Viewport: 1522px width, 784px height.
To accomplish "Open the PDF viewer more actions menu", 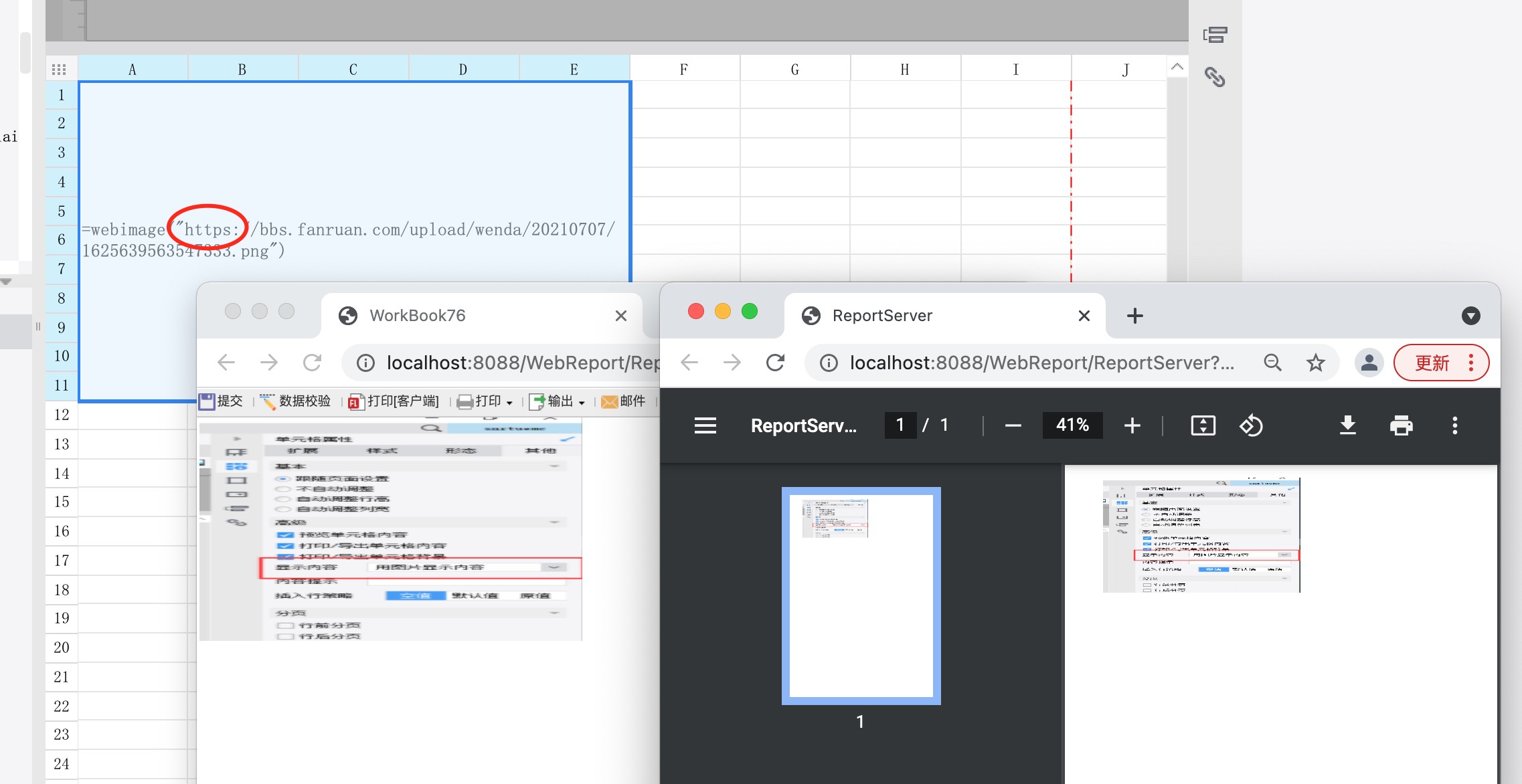I will [1454, 425].
